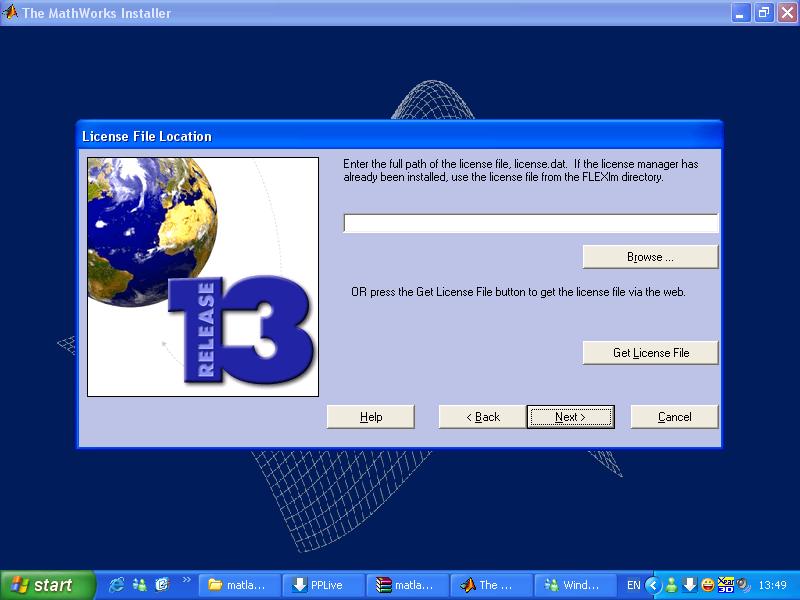Open the Messenger icon in Quick Launch

point(139,585)
